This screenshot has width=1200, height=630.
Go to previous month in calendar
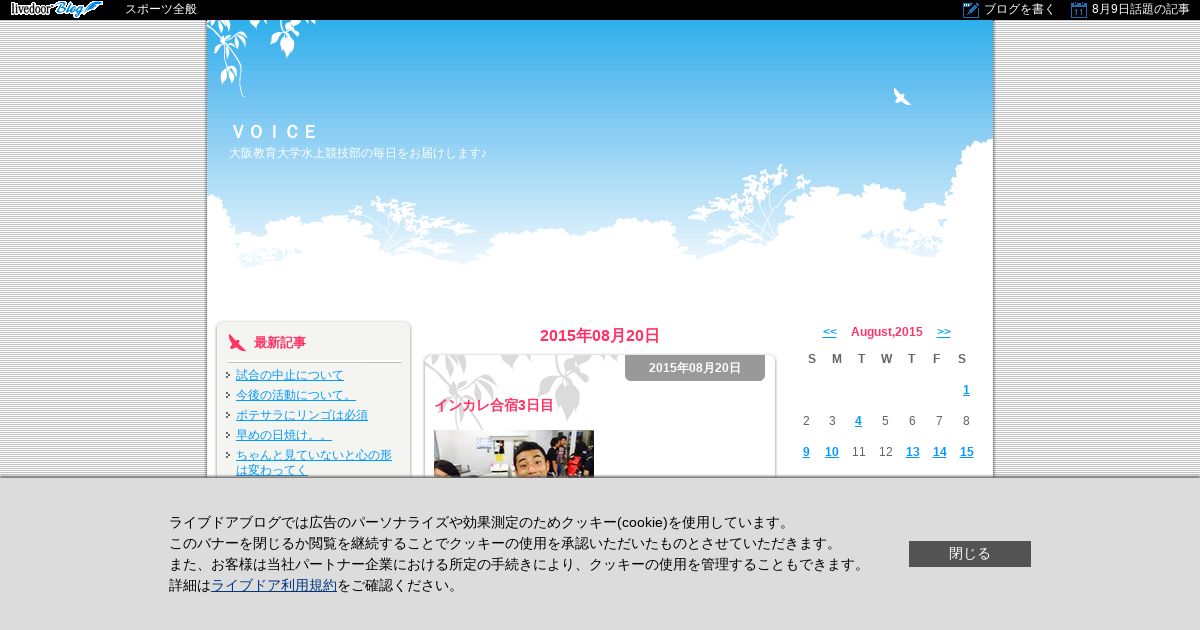click(x=830, y=332)
